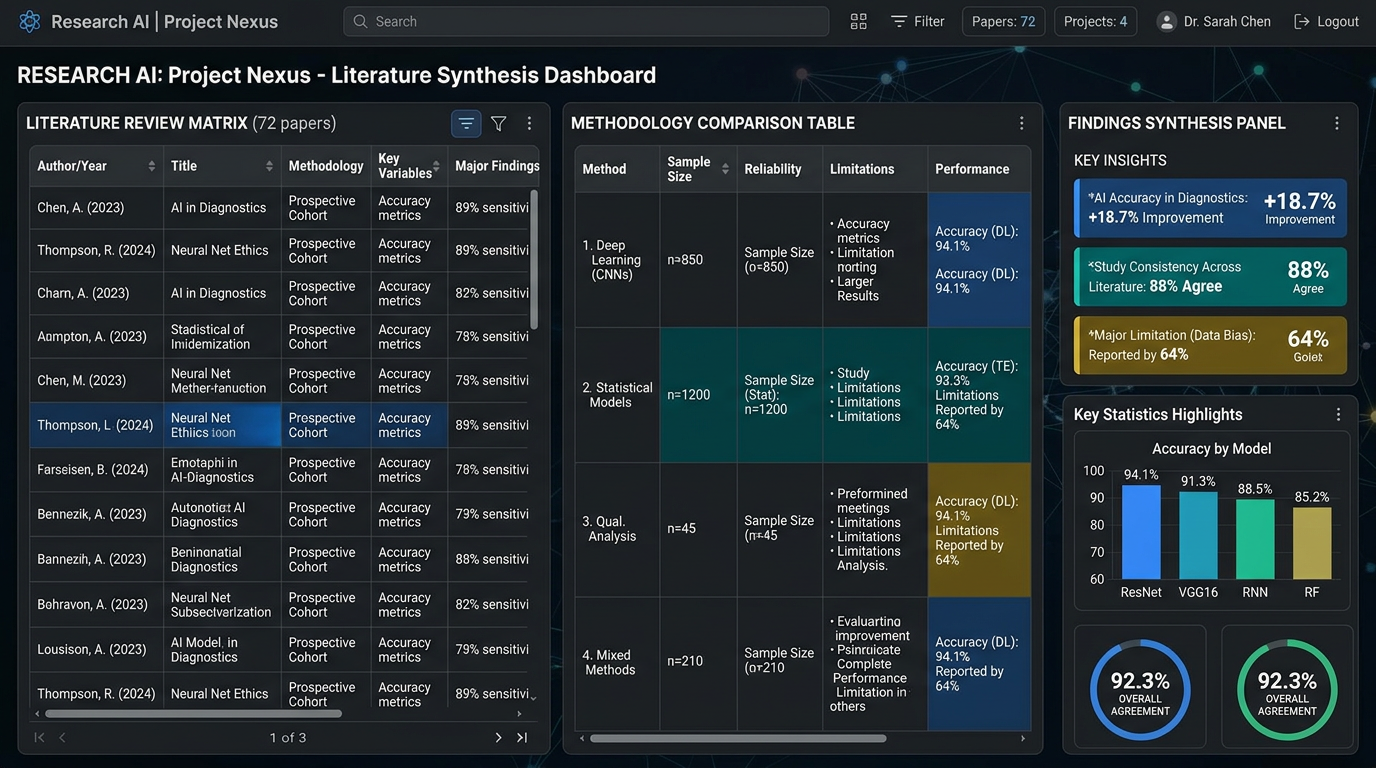Open Methodology Comparison Table options menu
Viewport: 1376px width, 768px height.
tap(1022, 123)
